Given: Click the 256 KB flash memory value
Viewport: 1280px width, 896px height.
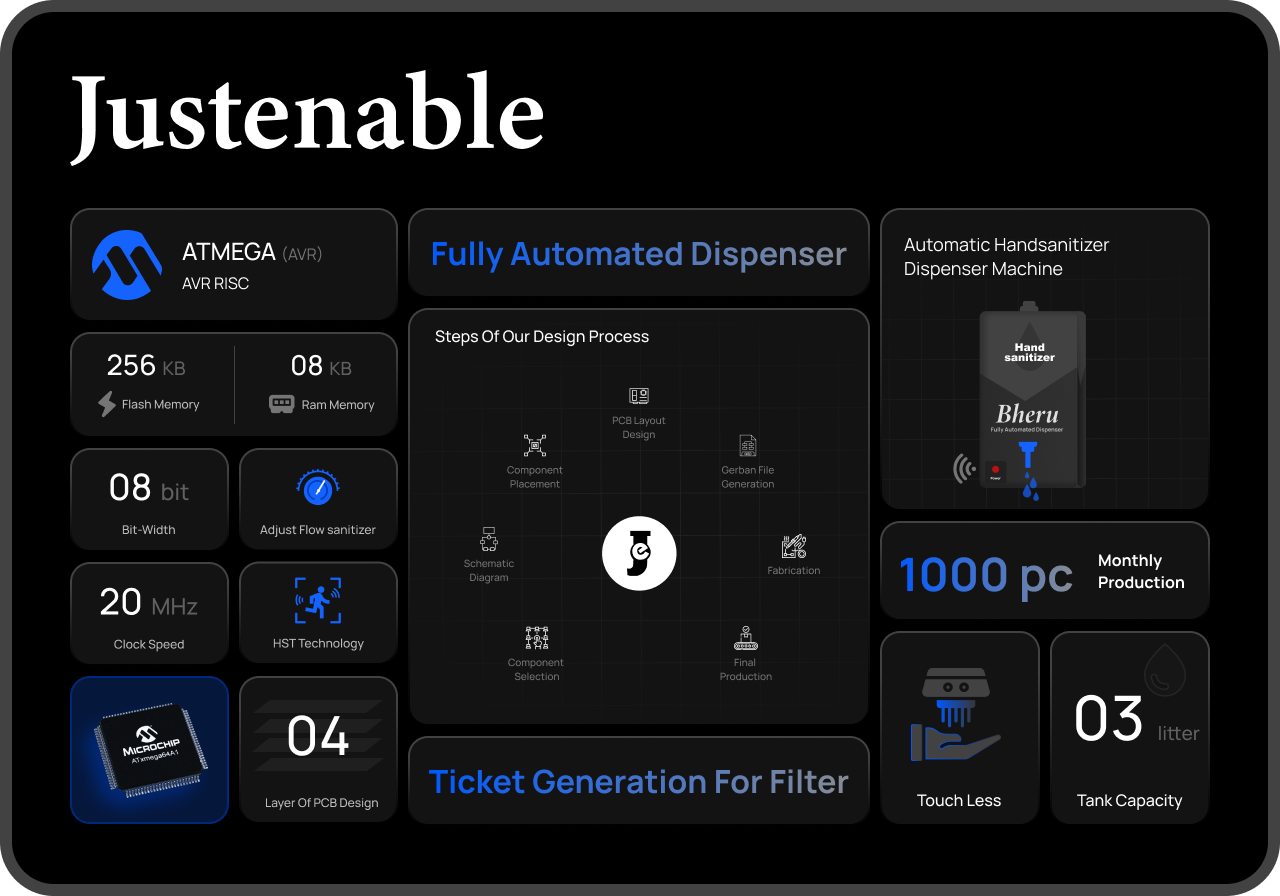Looking at the screenshot, I should coord(146,366).
